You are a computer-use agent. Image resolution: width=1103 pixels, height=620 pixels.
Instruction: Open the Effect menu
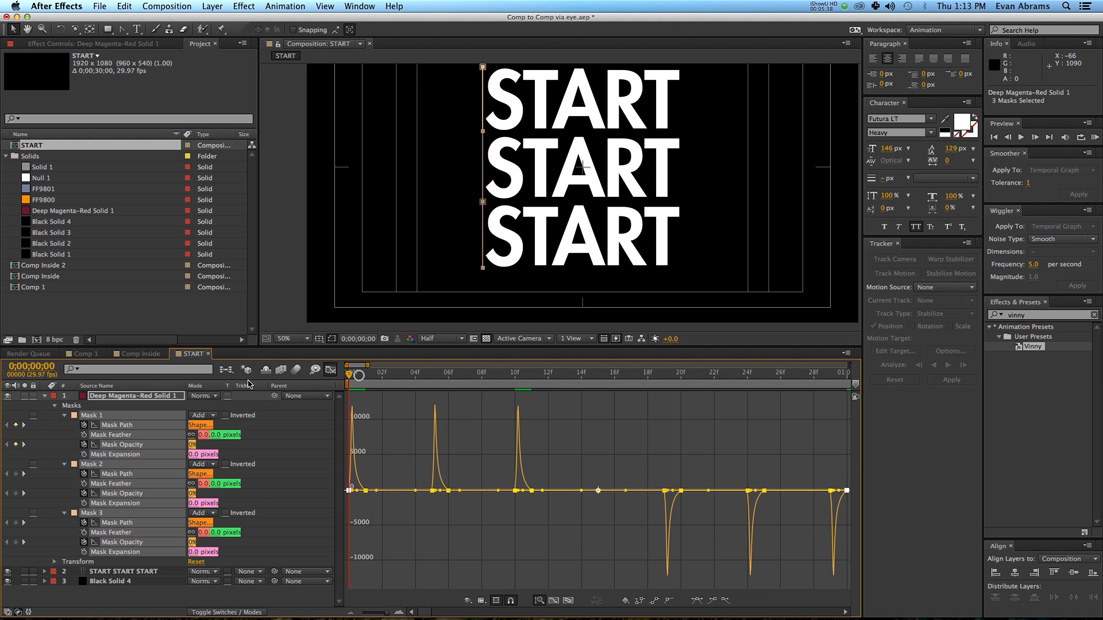pyautogui.click(x=243, y=6)
